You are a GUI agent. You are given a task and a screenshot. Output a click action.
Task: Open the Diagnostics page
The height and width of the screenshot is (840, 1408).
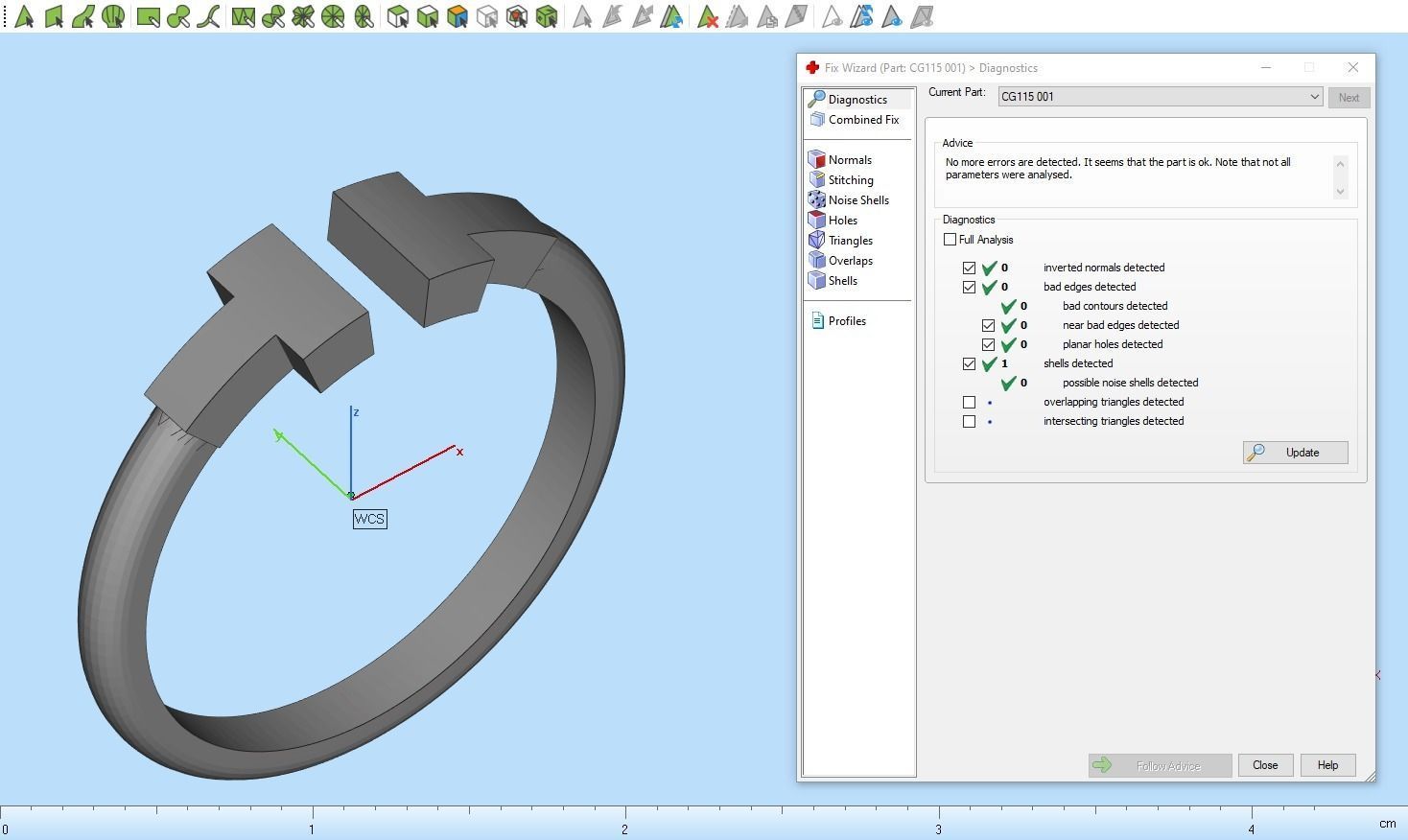click(857, 100)
